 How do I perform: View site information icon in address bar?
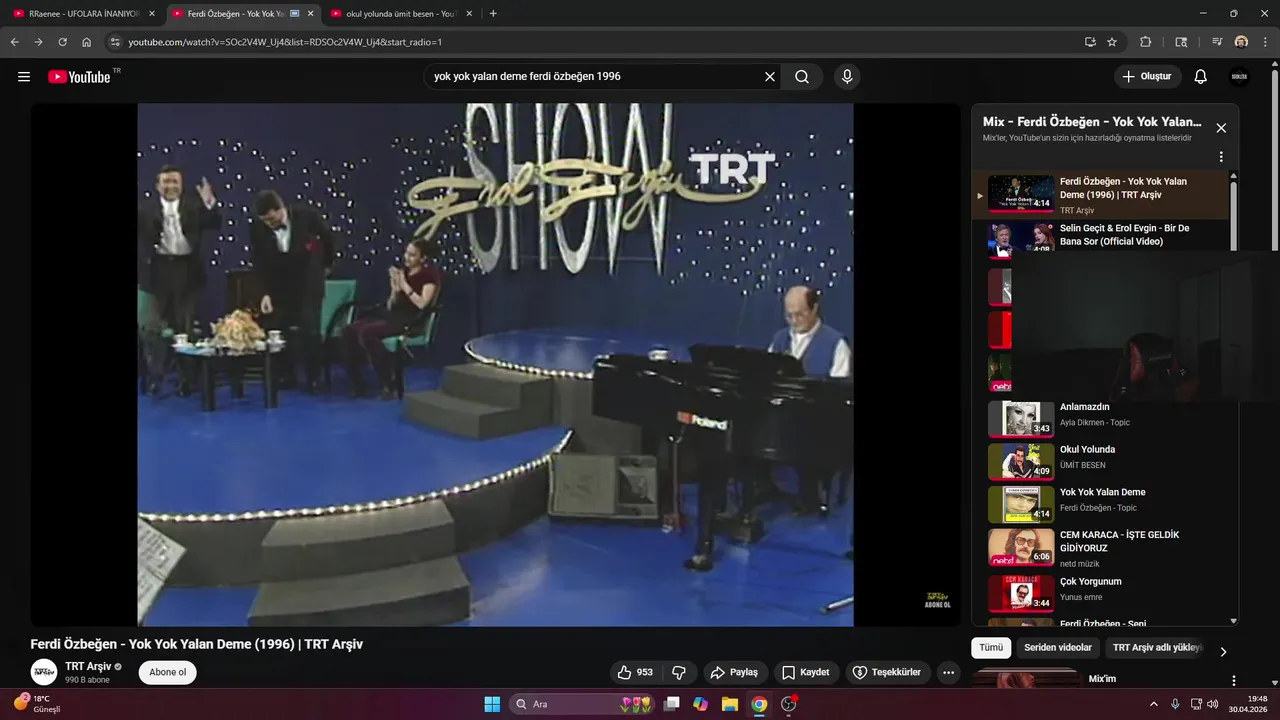[x=115, y=42]
